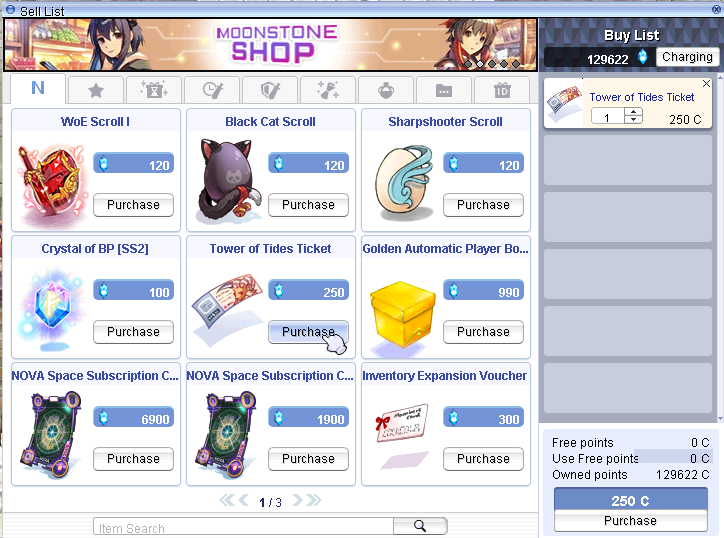
Task: Go to next shop page arrow
Action: [297, 500]
